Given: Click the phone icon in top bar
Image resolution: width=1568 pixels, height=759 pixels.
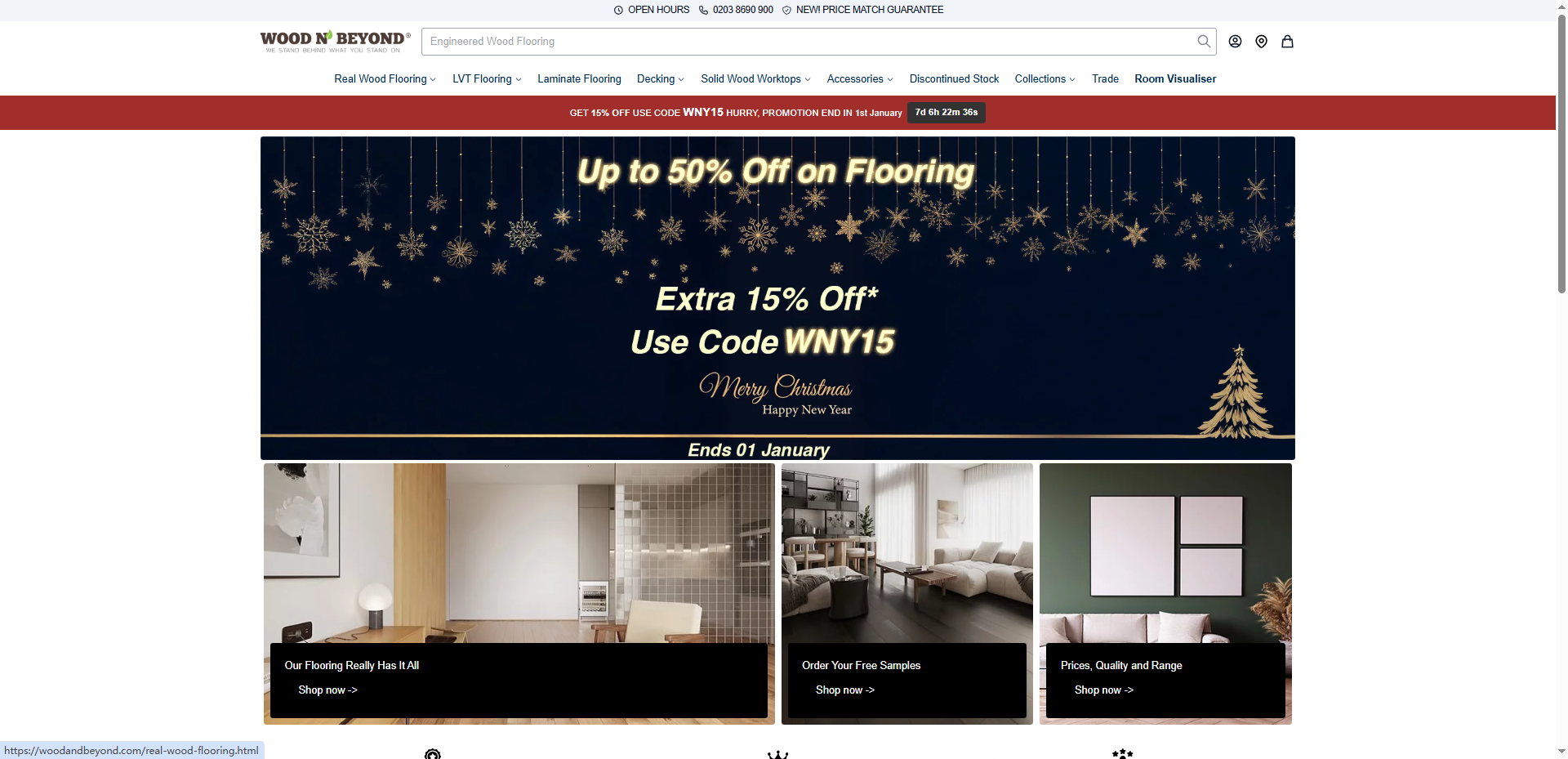Looking at the screenshot, I should (703, 11).
